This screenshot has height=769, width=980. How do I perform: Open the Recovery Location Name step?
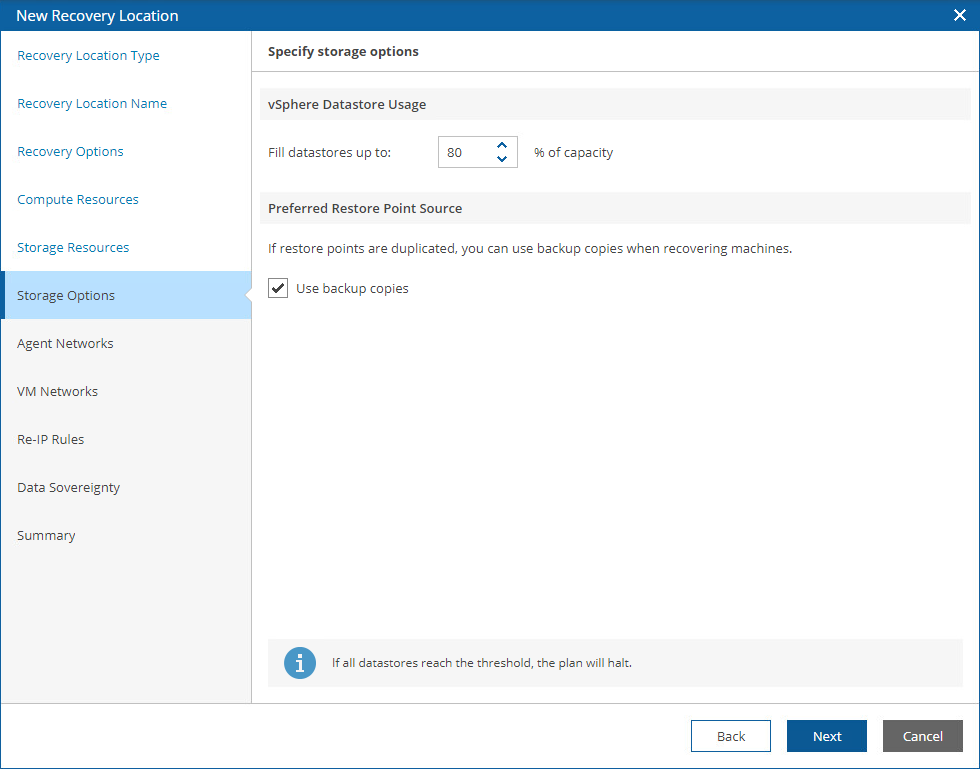pos(92,104)
